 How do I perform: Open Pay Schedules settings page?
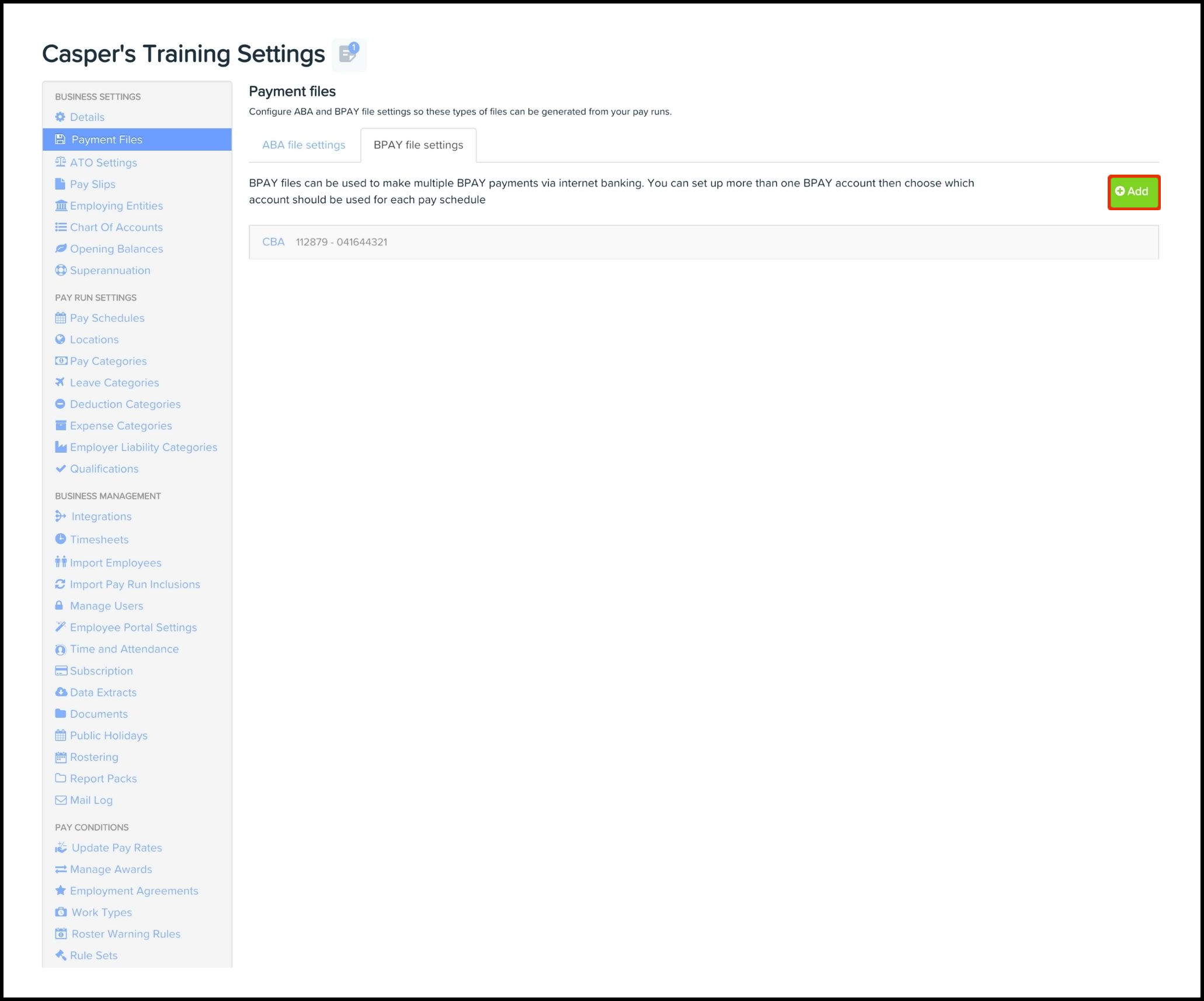(107, 318)
